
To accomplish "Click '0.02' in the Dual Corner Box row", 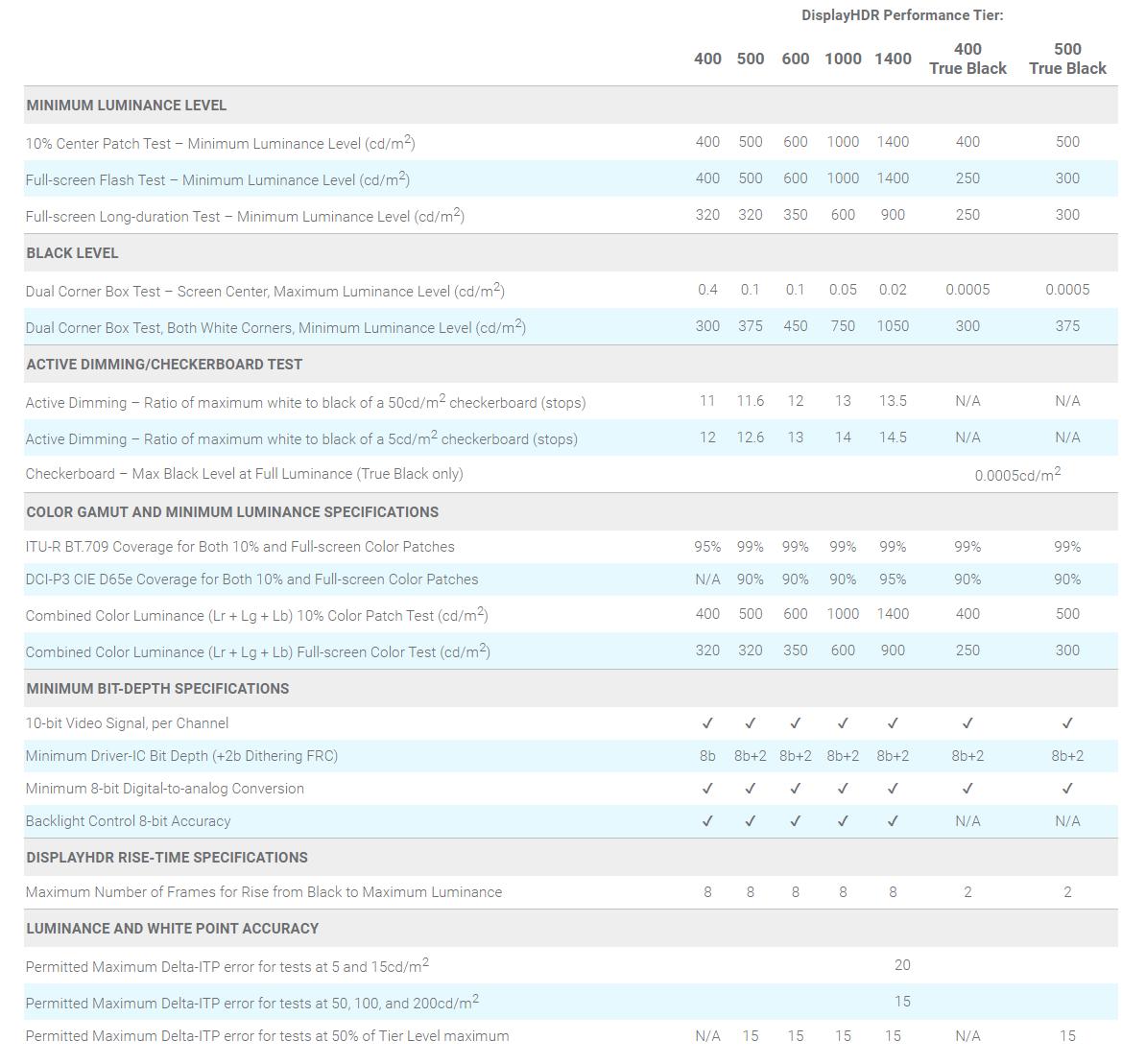I will pos(893,290).
